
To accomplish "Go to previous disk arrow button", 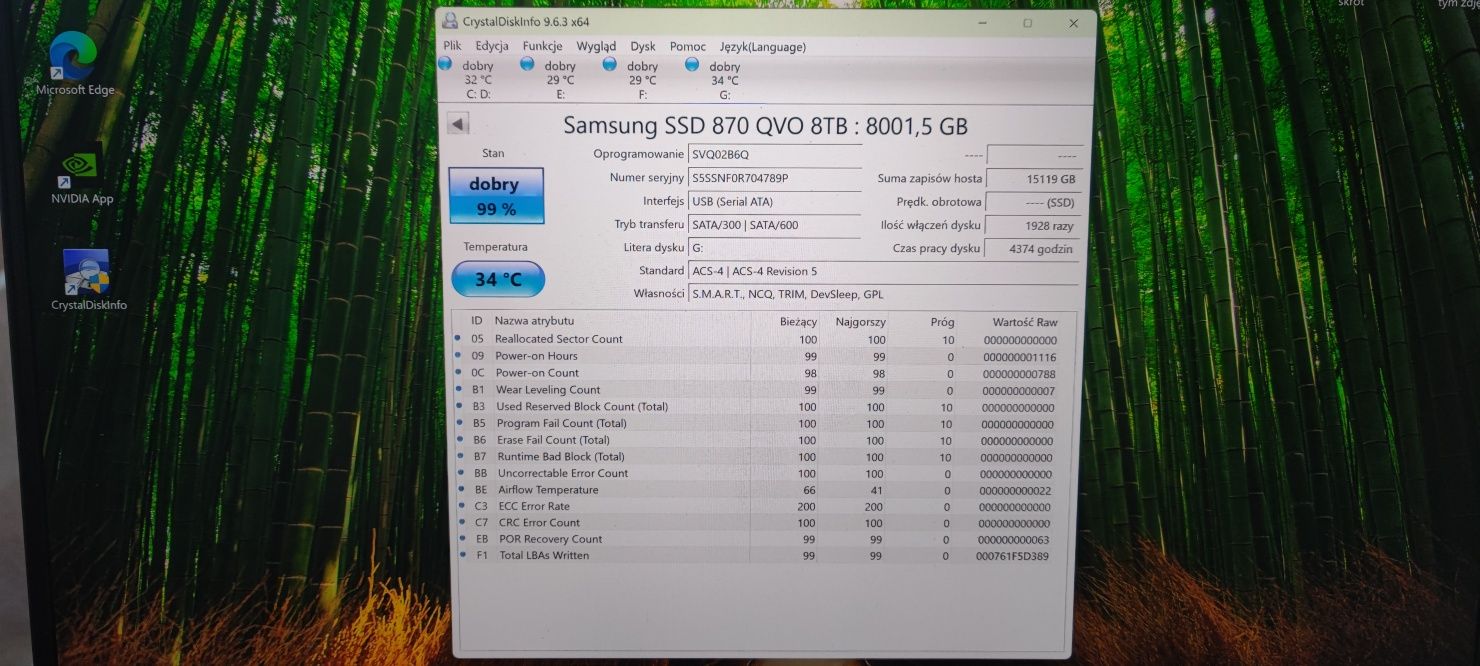I will pos(458,124).
